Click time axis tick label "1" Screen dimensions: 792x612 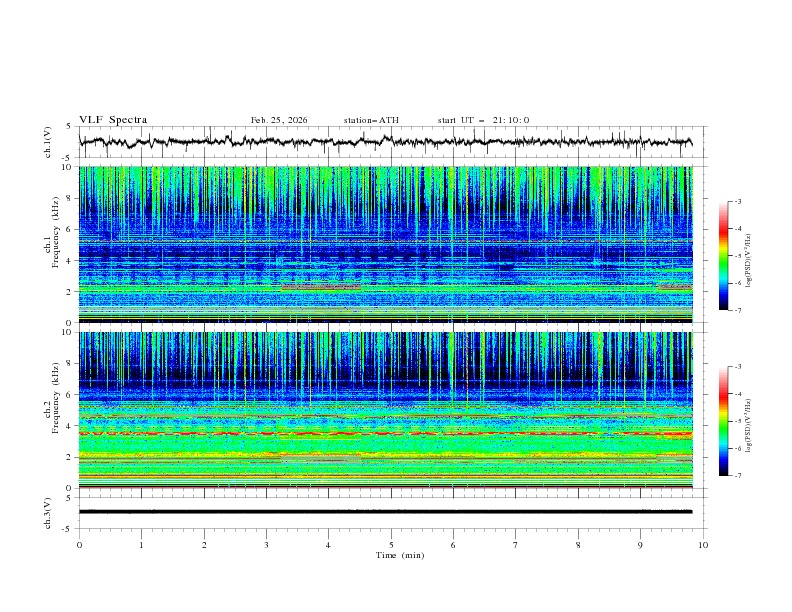(x=141, y=545)
